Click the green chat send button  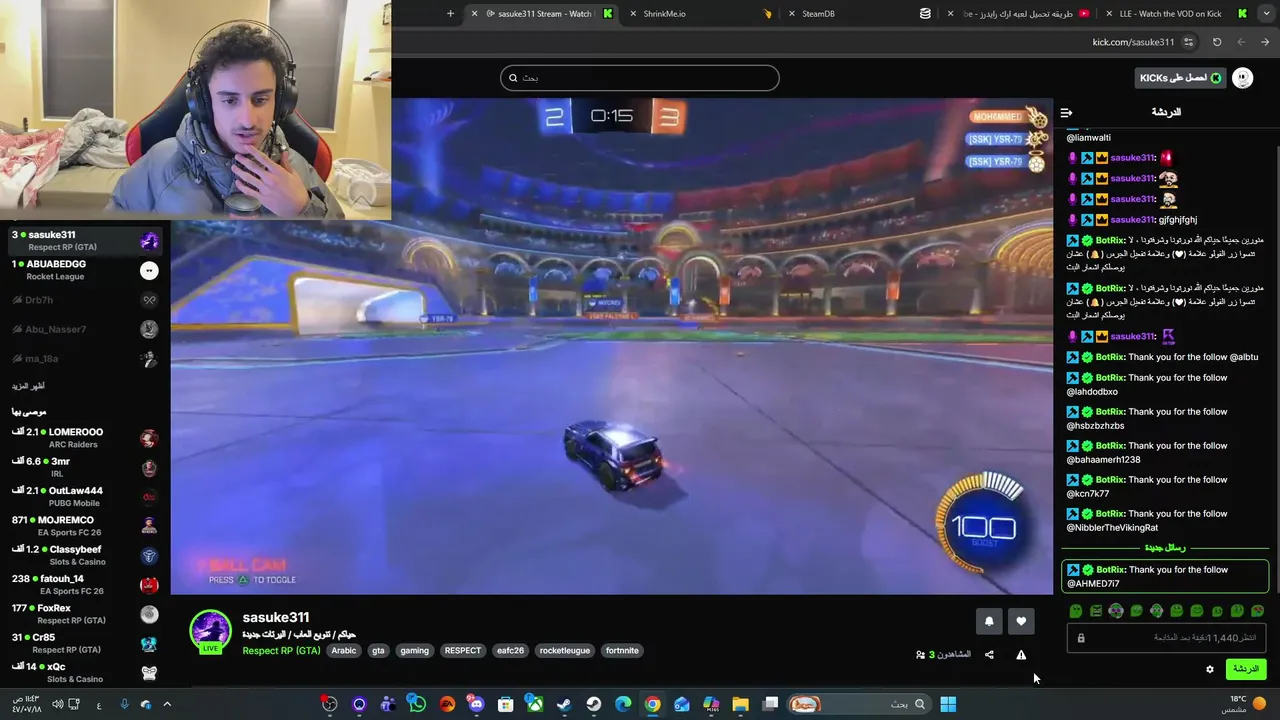click(x=1245, y=669)
